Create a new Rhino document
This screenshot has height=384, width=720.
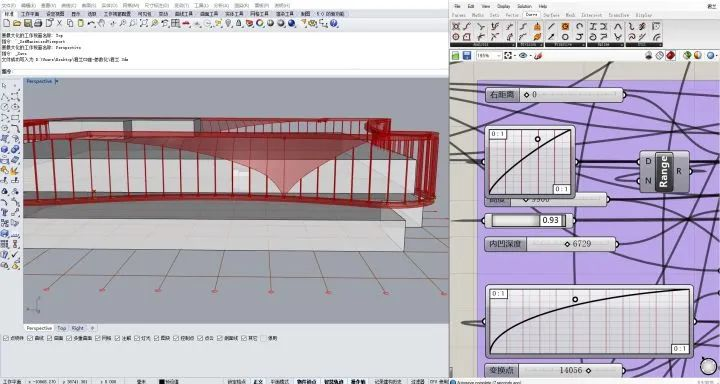coord(7,23)
